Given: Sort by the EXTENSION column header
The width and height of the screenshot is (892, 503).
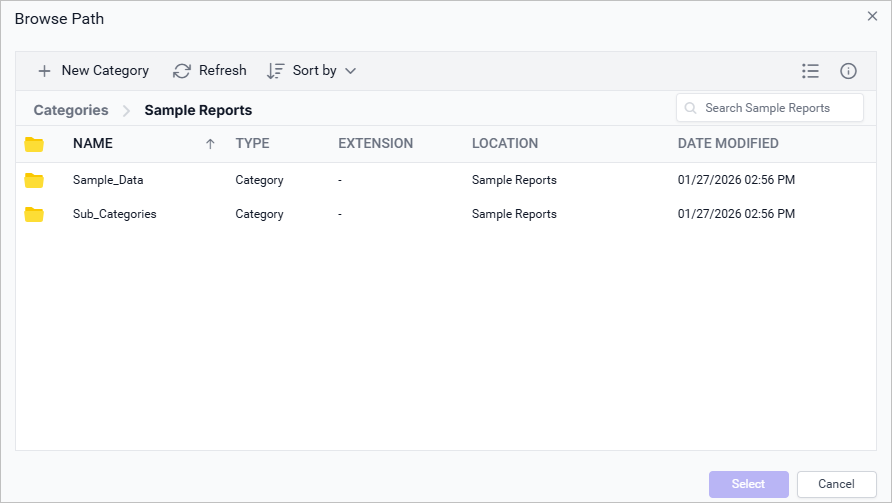Looking at the screenshot, I should point(375,143).
